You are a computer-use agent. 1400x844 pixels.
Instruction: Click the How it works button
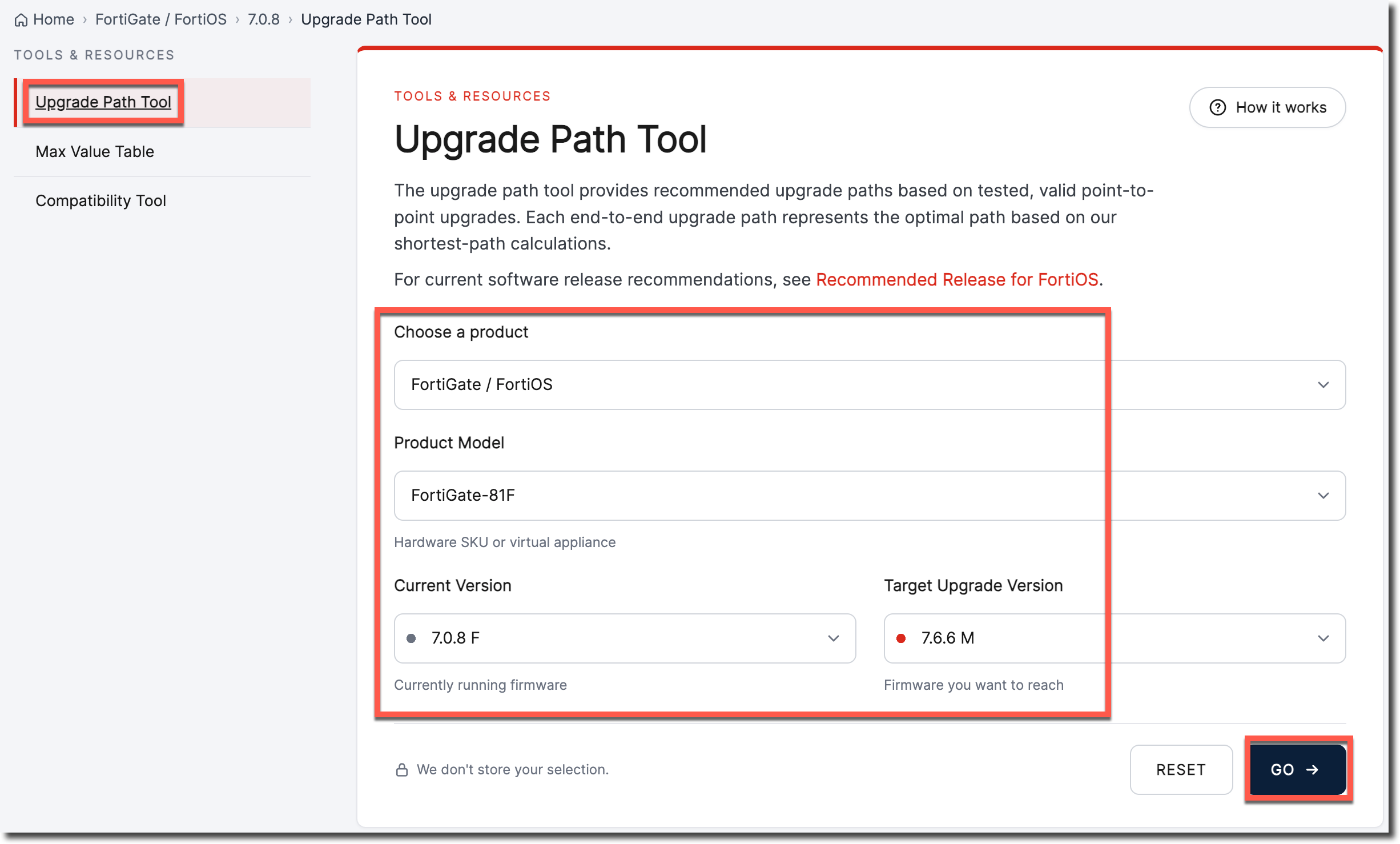pyautogui.click(x=1268, y=107)
